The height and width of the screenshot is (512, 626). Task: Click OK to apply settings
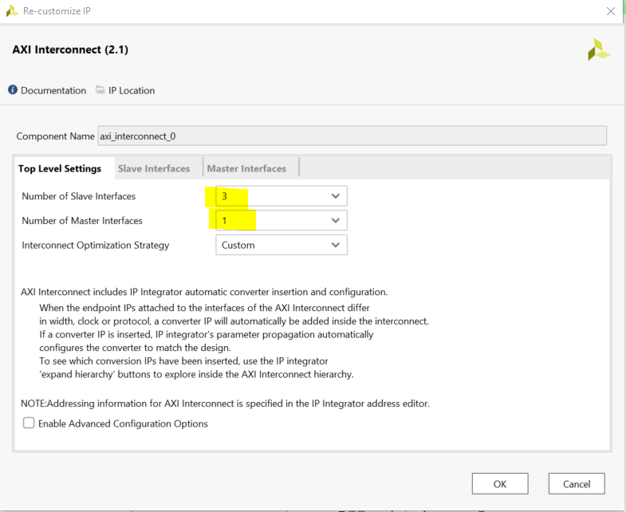500,484
